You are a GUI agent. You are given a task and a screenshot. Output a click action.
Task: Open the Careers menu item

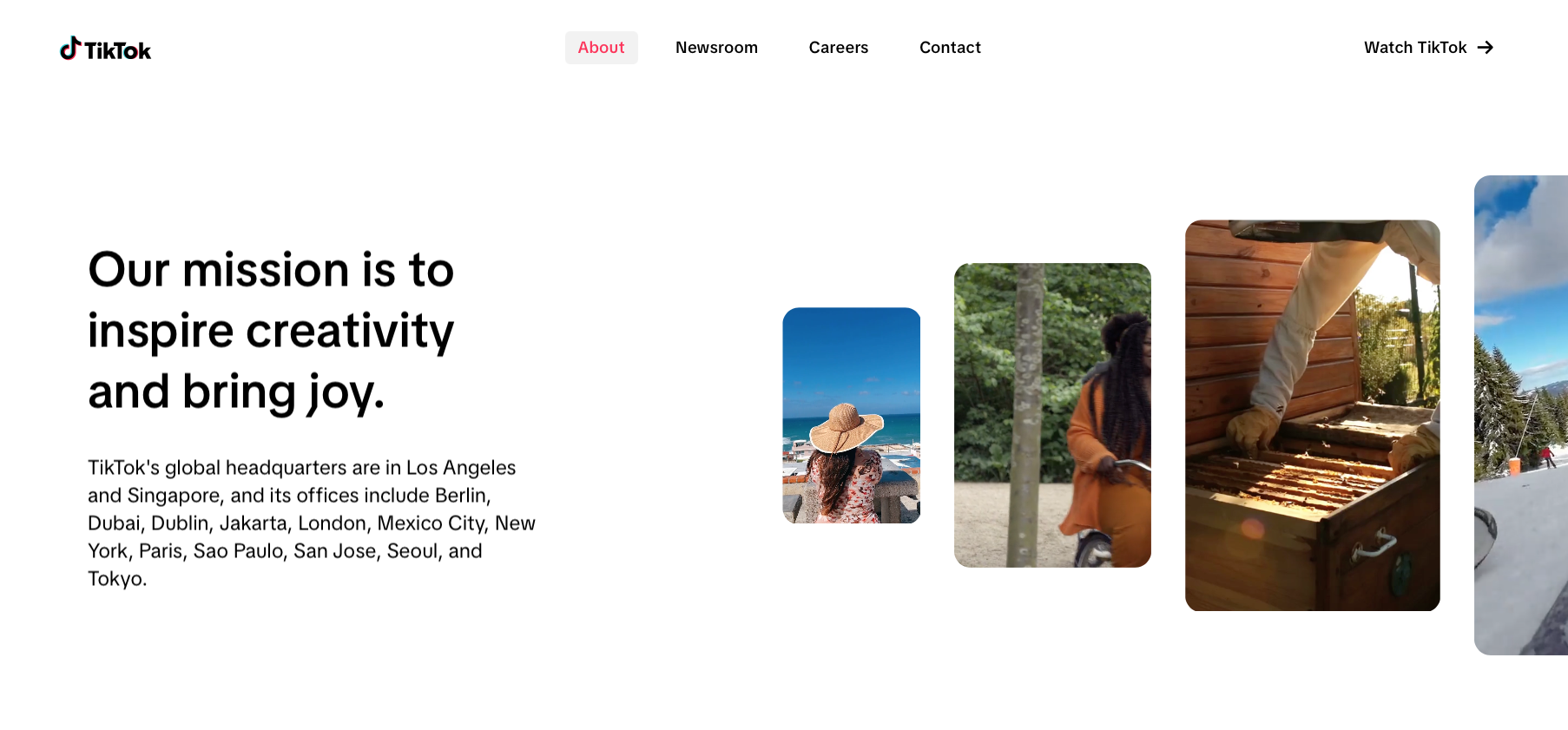tap(838, 48)
